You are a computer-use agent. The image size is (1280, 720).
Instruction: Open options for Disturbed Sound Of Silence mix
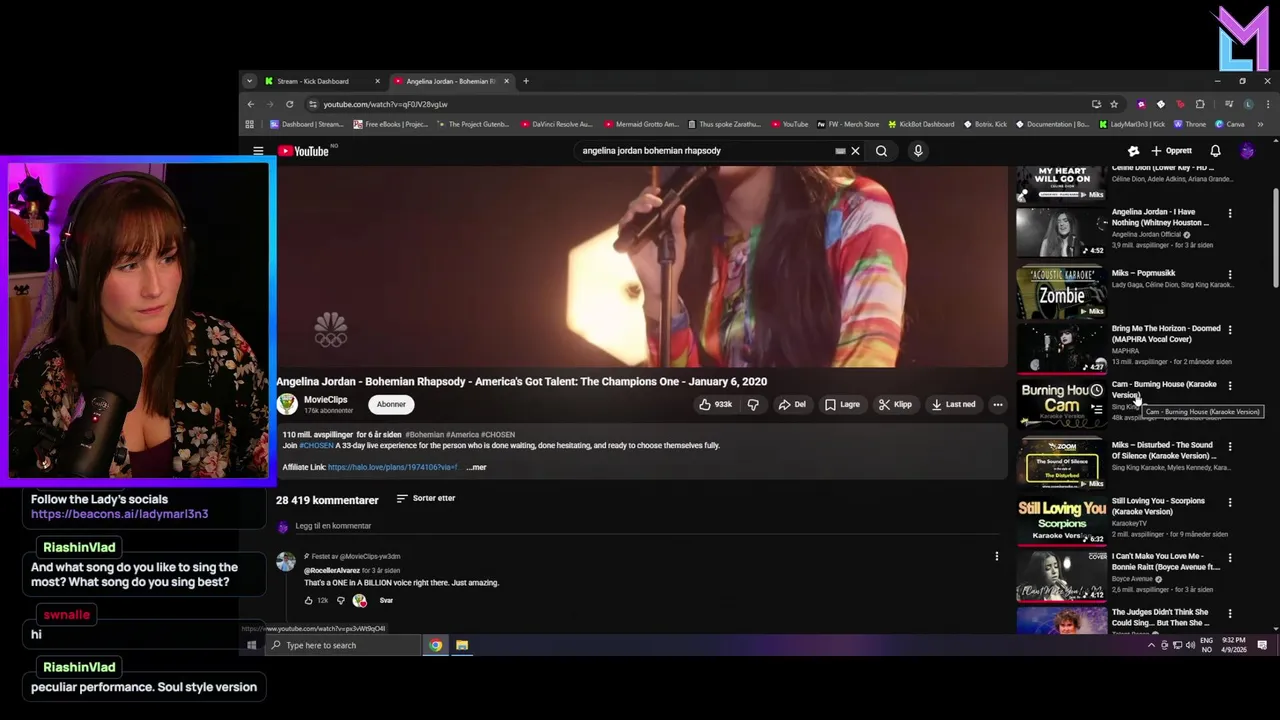[x=1230, y=446]
